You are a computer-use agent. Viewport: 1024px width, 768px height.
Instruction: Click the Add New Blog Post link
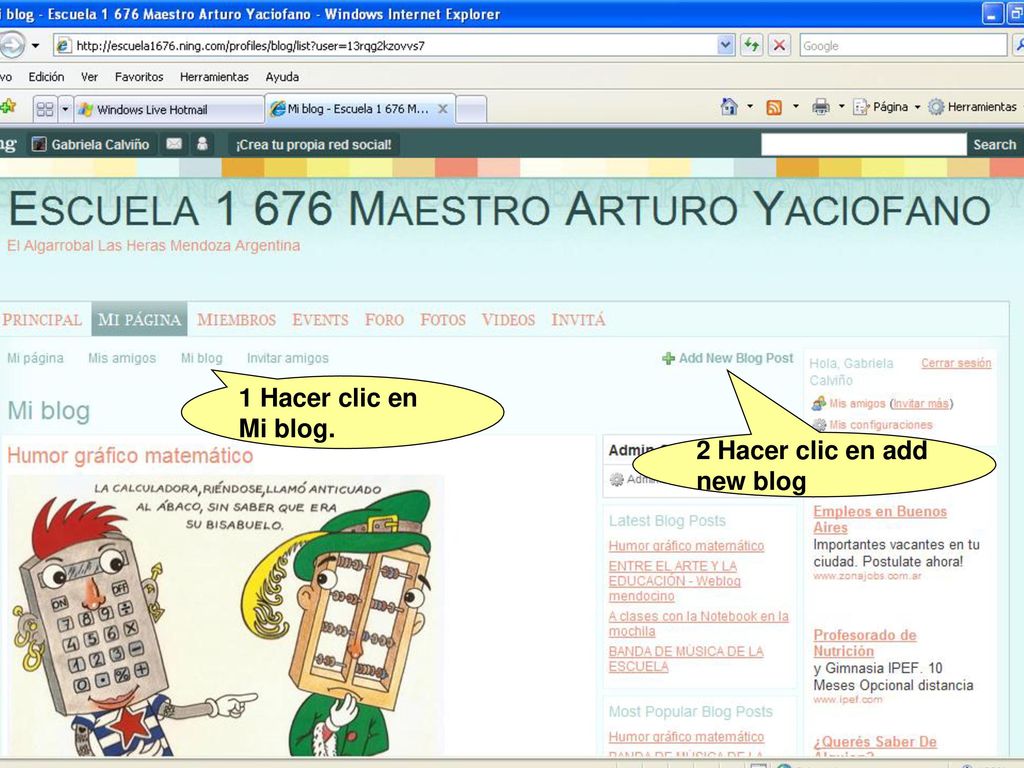point(736,358)
